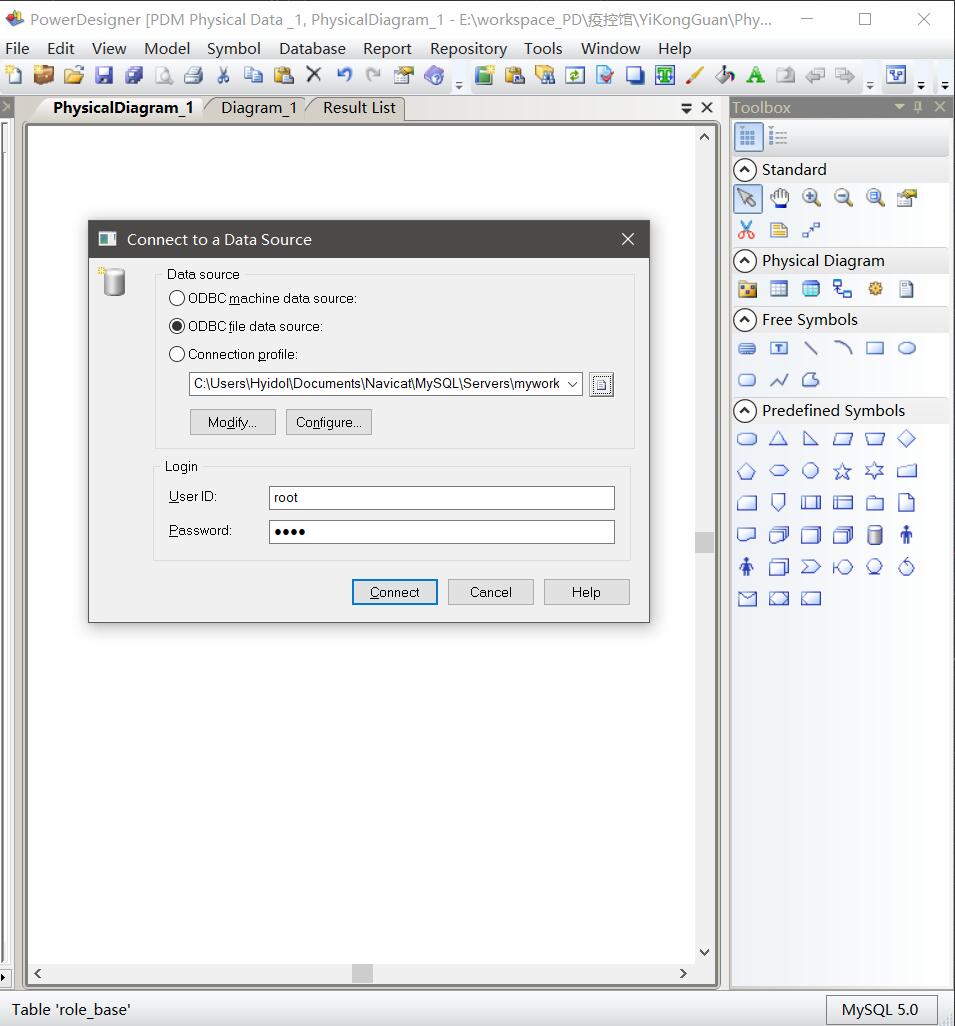Click the Delete X icon in main toolbar

point(314,75)
